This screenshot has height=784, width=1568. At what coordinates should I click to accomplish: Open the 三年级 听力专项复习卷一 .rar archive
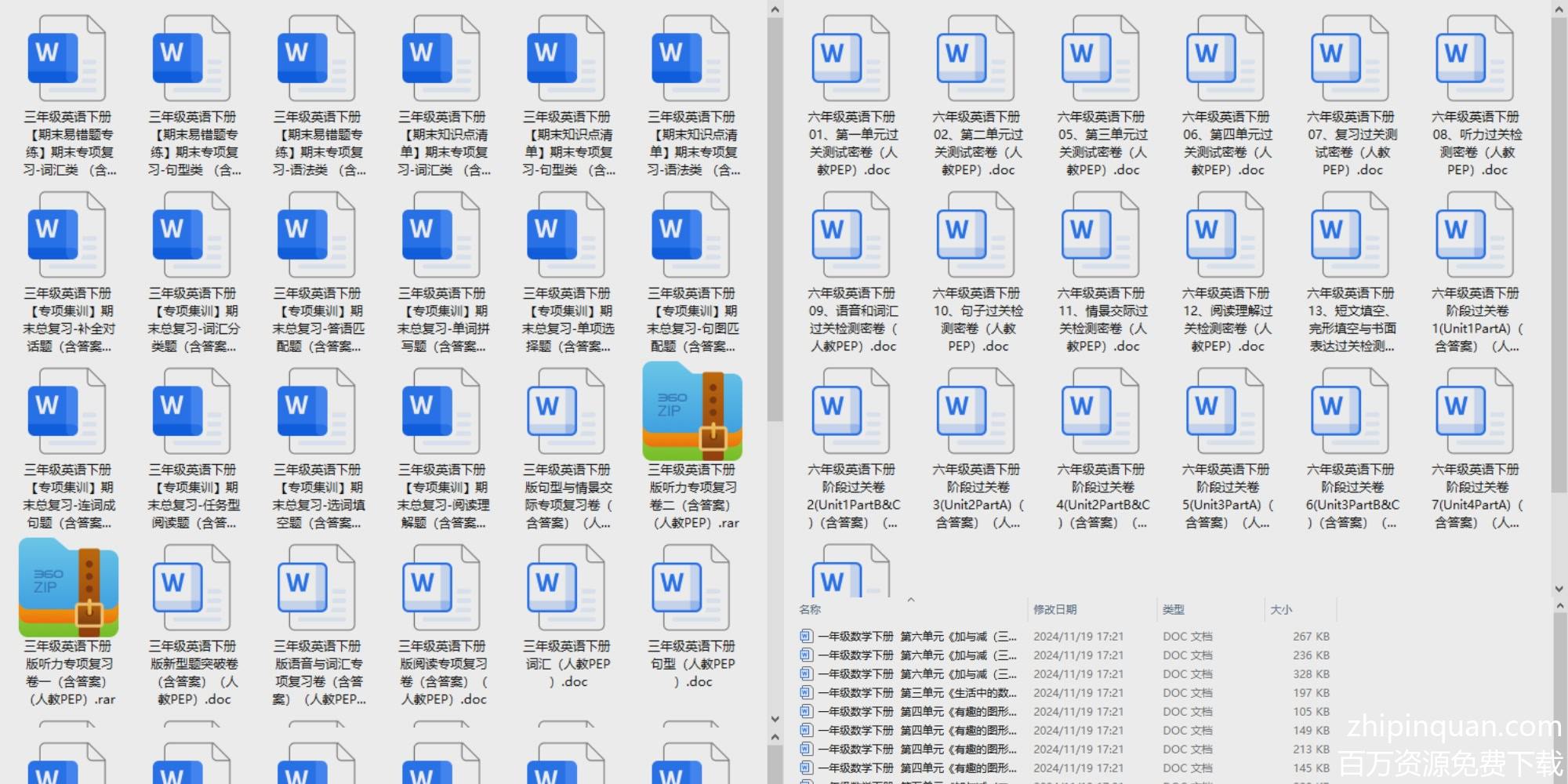pos(68,590)
